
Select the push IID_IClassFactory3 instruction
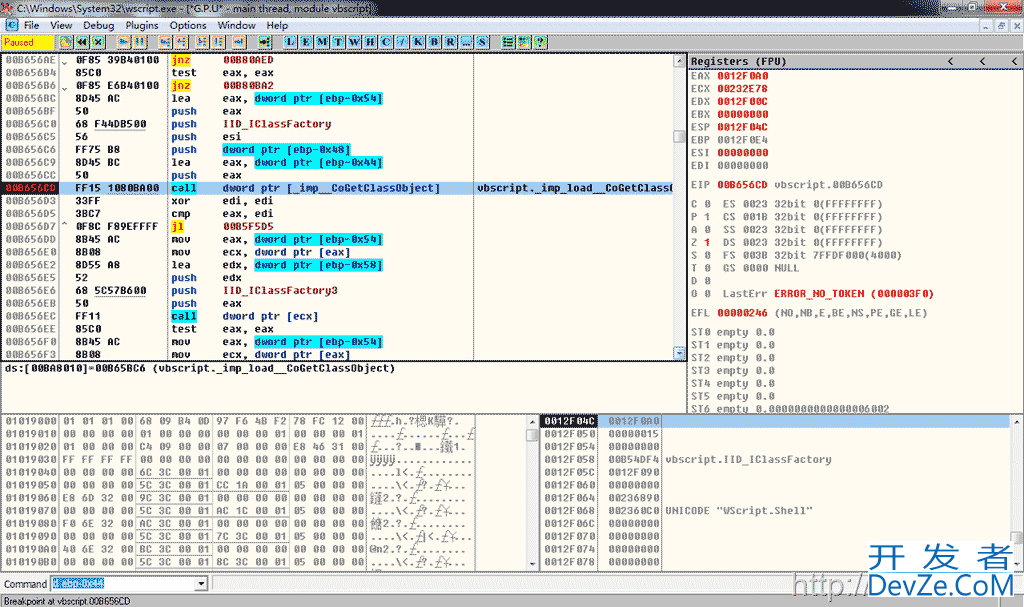[x=255, y=291]
